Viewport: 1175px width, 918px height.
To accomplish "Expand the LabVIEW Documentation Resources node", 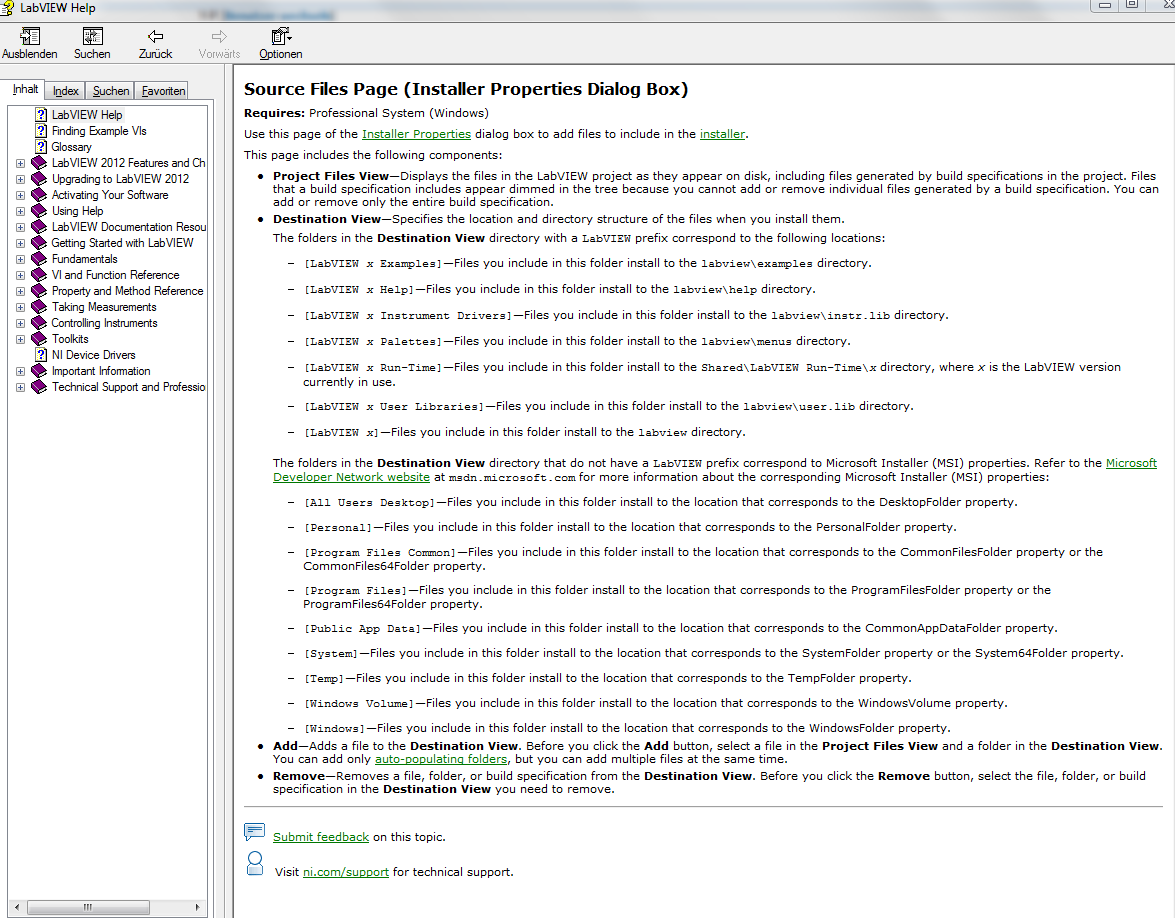I will (20, 227).
